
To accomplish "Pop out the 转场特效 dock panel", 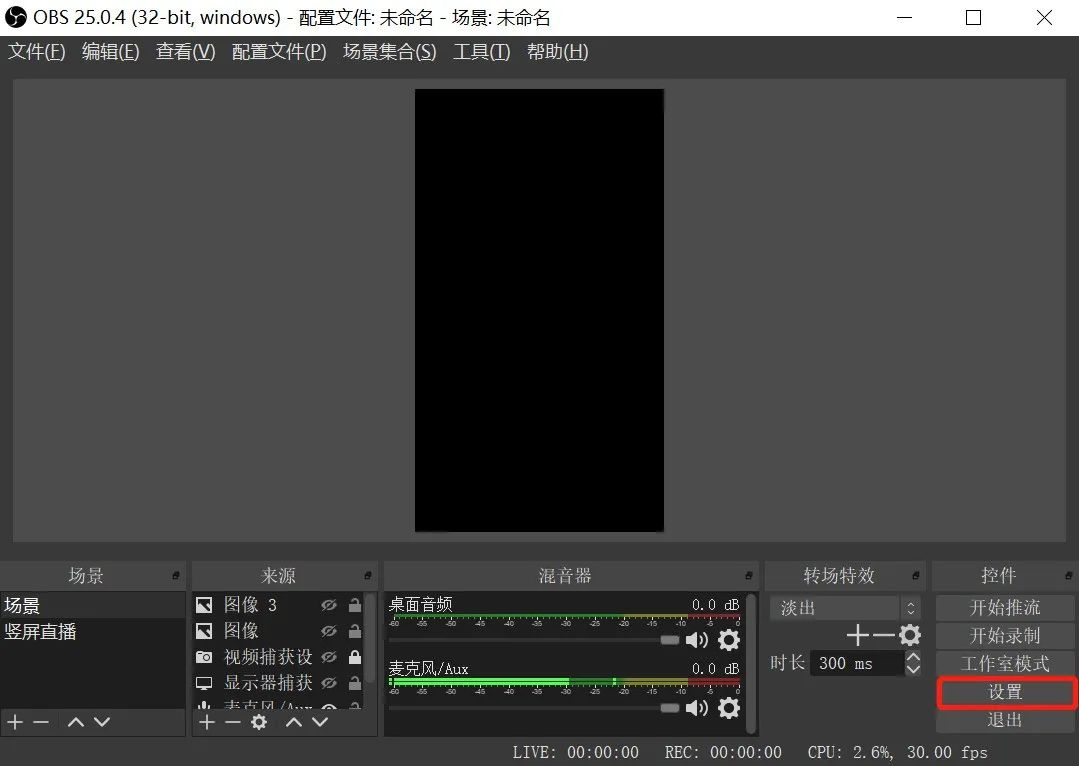I will pos(916,575).
